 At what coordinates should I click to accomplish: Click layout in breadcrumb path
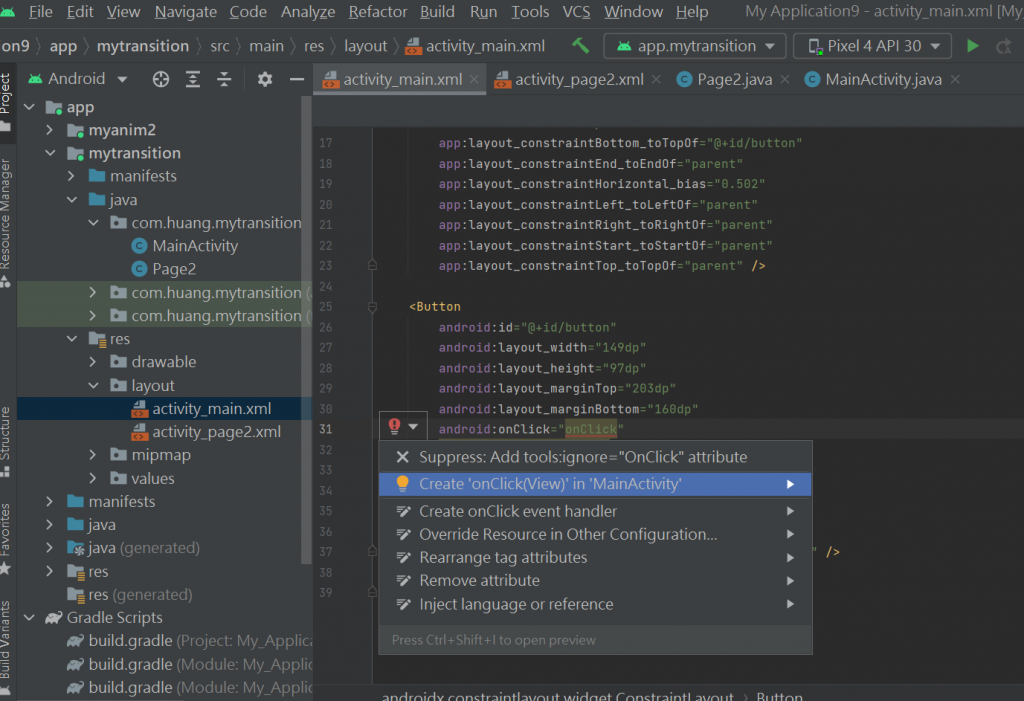tap(366, 46)
